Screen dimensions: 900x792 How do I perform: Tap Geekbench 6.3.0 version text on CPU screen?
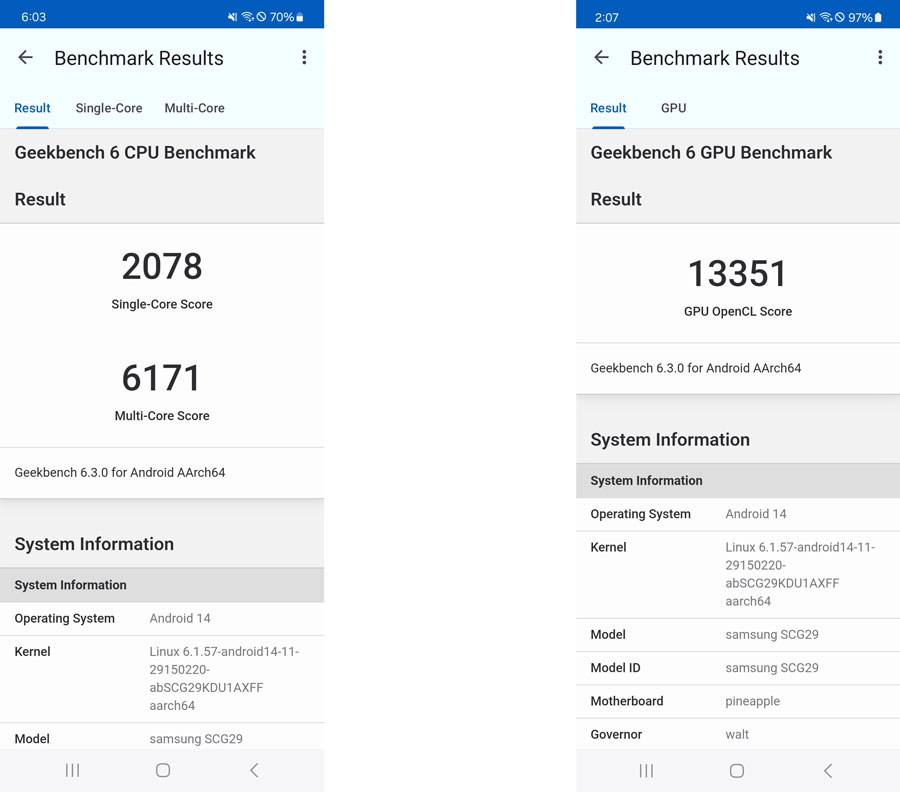tap(120, 472)
